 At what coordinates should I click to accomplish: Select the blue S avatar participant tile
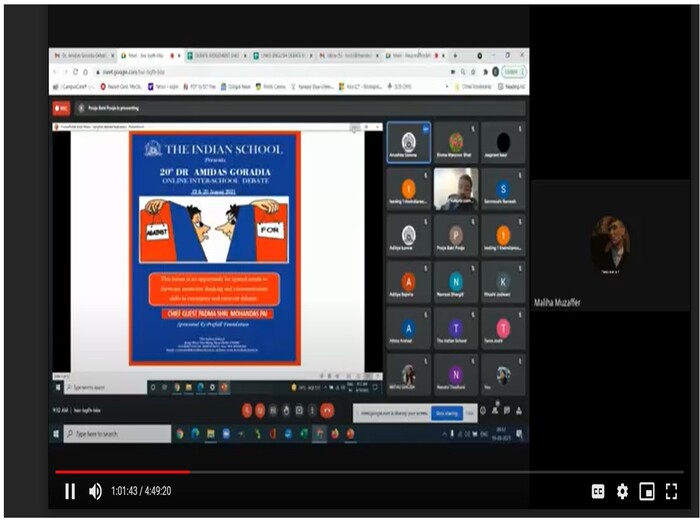[503, 189]
